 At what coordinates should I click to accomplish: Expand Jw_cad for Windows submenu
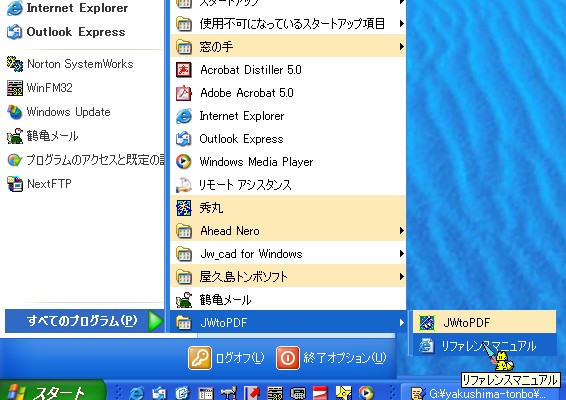[288, 254]
